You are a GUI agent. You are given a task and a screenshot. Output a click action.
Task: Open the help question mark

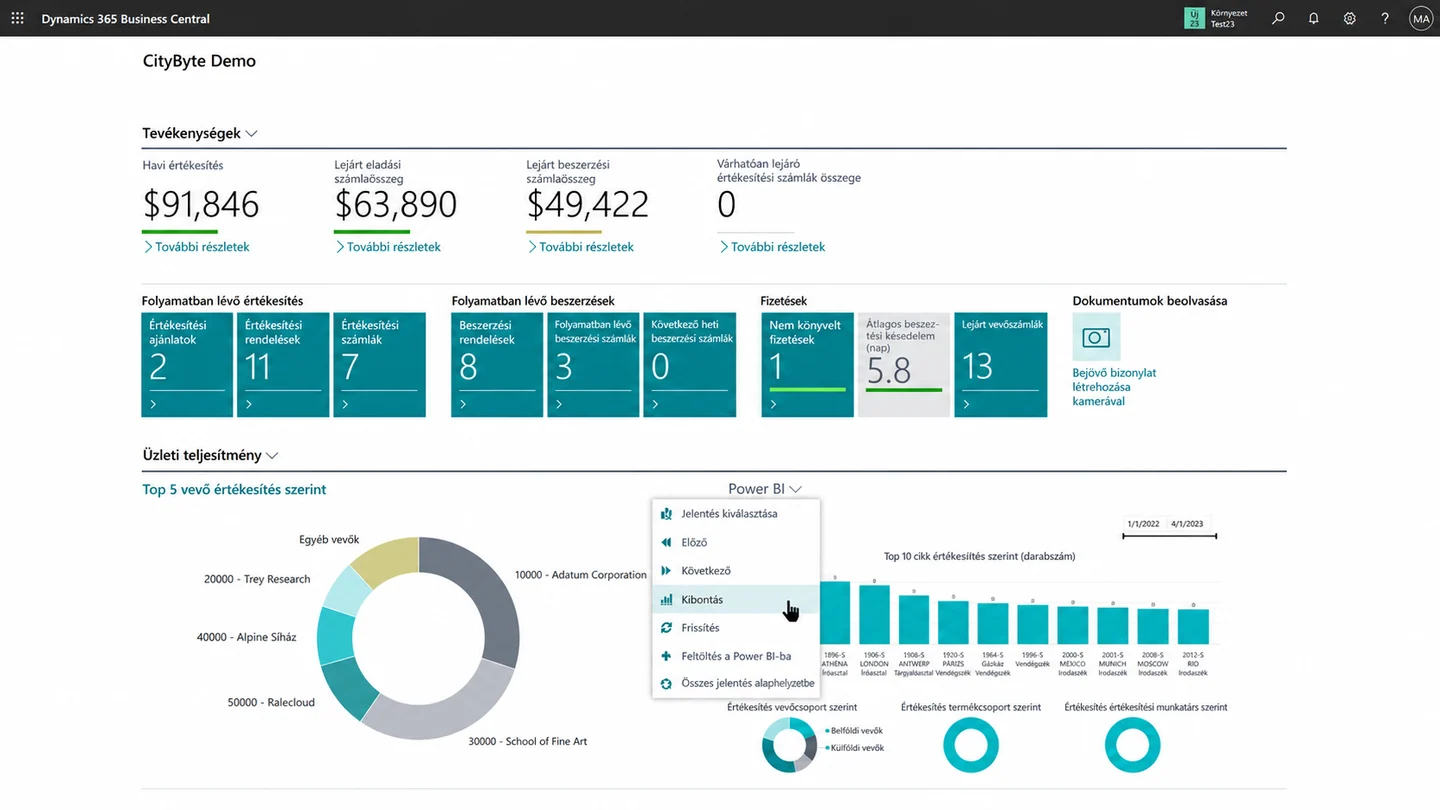(x=1385, y=18)
